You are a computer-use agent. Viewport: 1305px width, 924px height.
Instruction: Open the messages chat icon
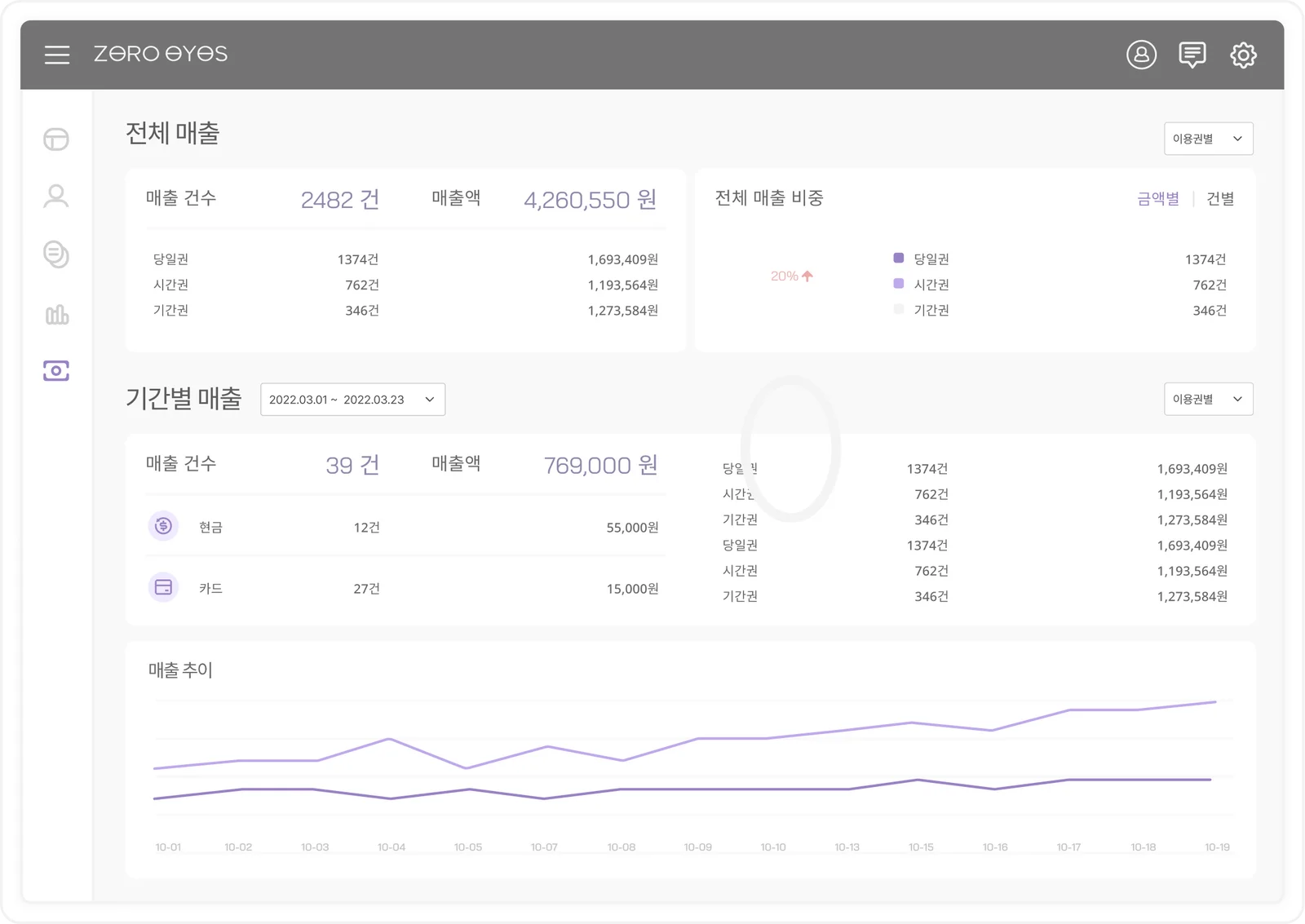pyautogui.click(x=1192, y=55)
